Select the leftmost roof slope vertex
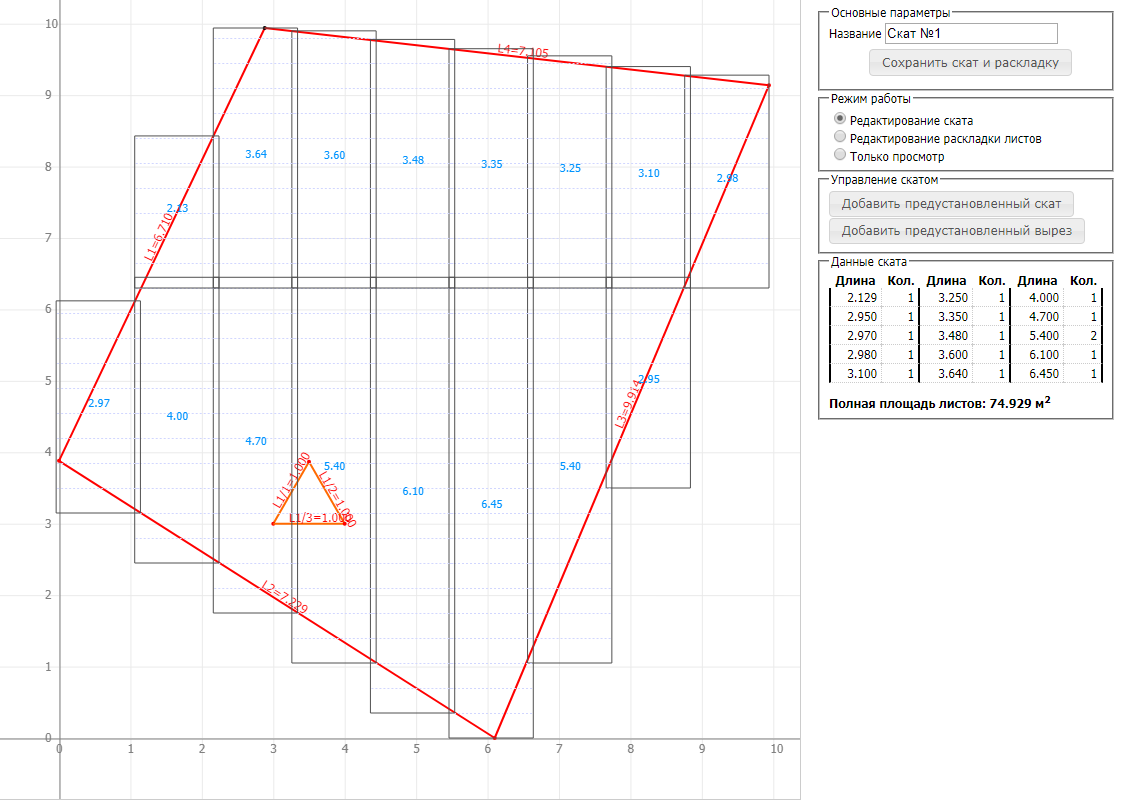Image resolution: width=1145 pixels, height=807 pixels. (59, 460)
